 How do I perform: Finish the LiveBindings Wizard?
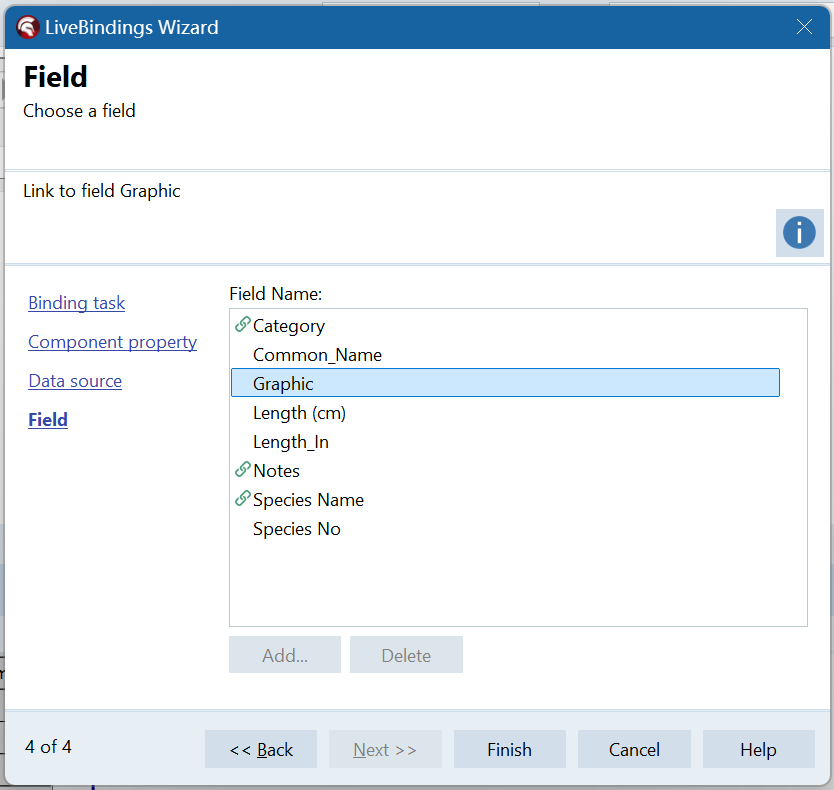click(510, 749)
